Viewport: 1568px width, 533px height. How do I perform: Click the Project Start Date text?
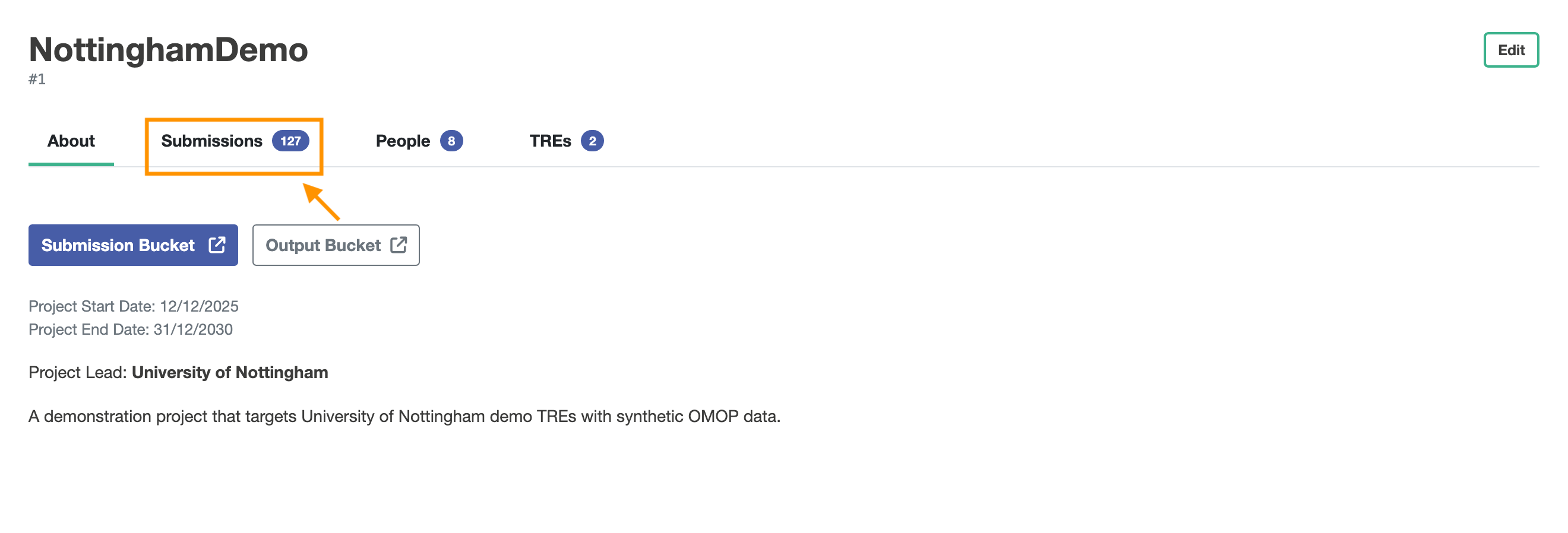click(x=132, y=306)
